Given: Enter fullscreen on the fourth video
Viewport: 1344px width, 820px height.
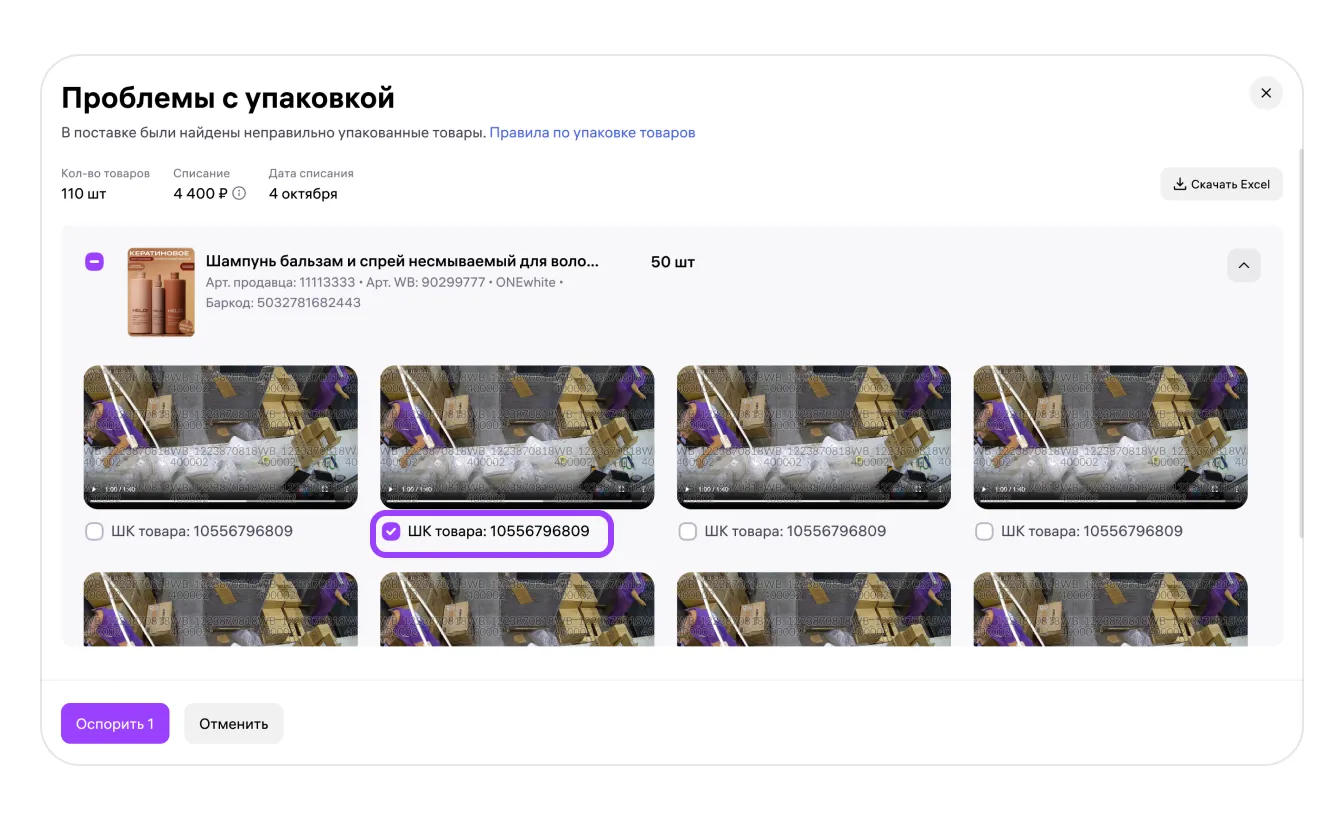Looking at the screenshot, I should (1216, 489).
